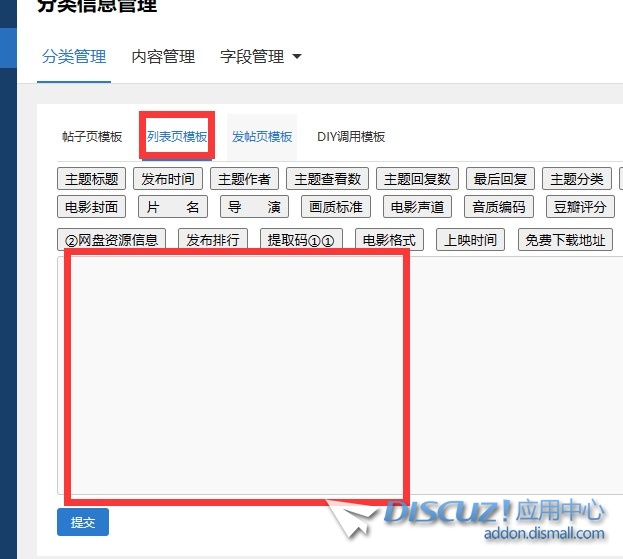
Task: Insert the 片名 field tag
Action: pos(173,207)
